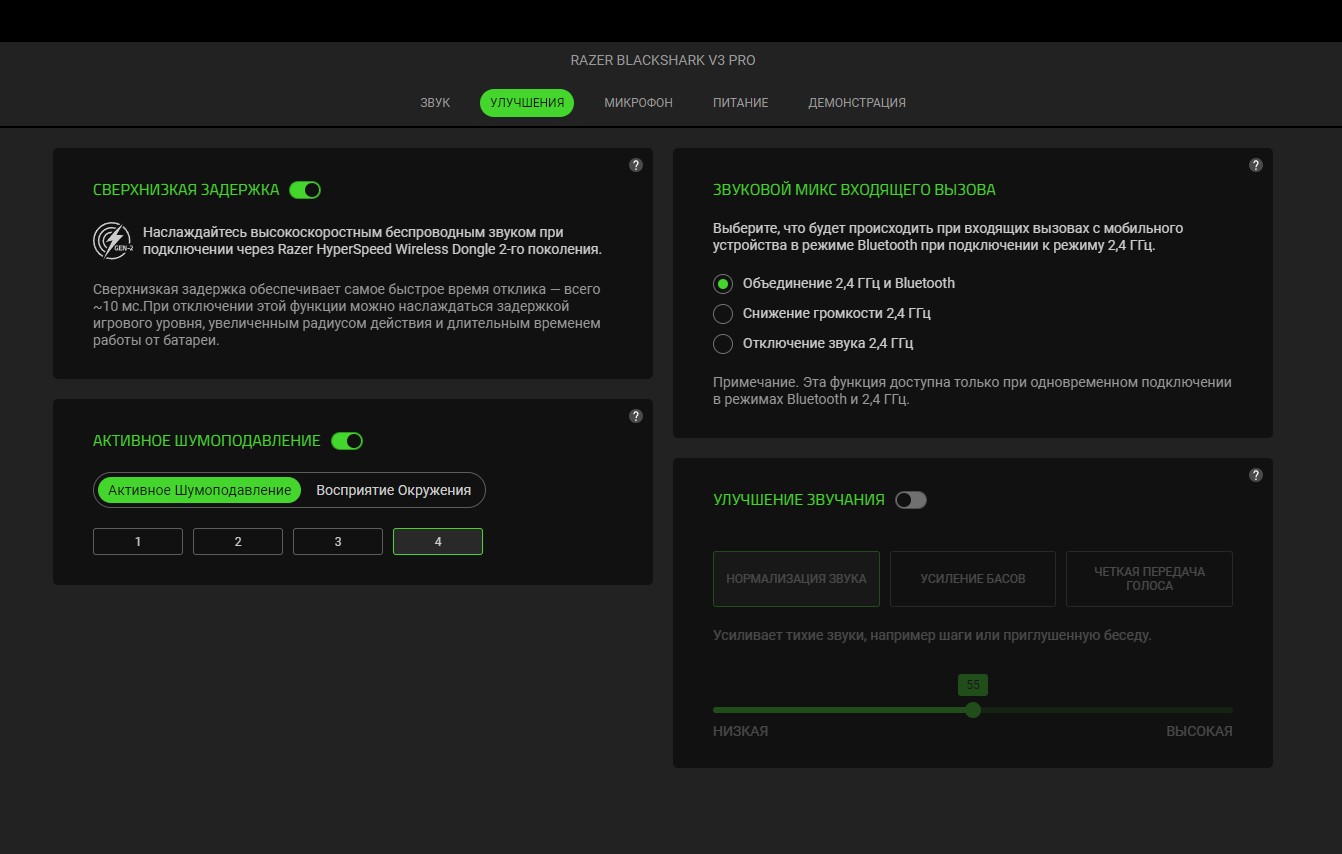1342x854 pixels.
Task: Enable Улучшение звучания switch
Action: click(x=911, y=500)
